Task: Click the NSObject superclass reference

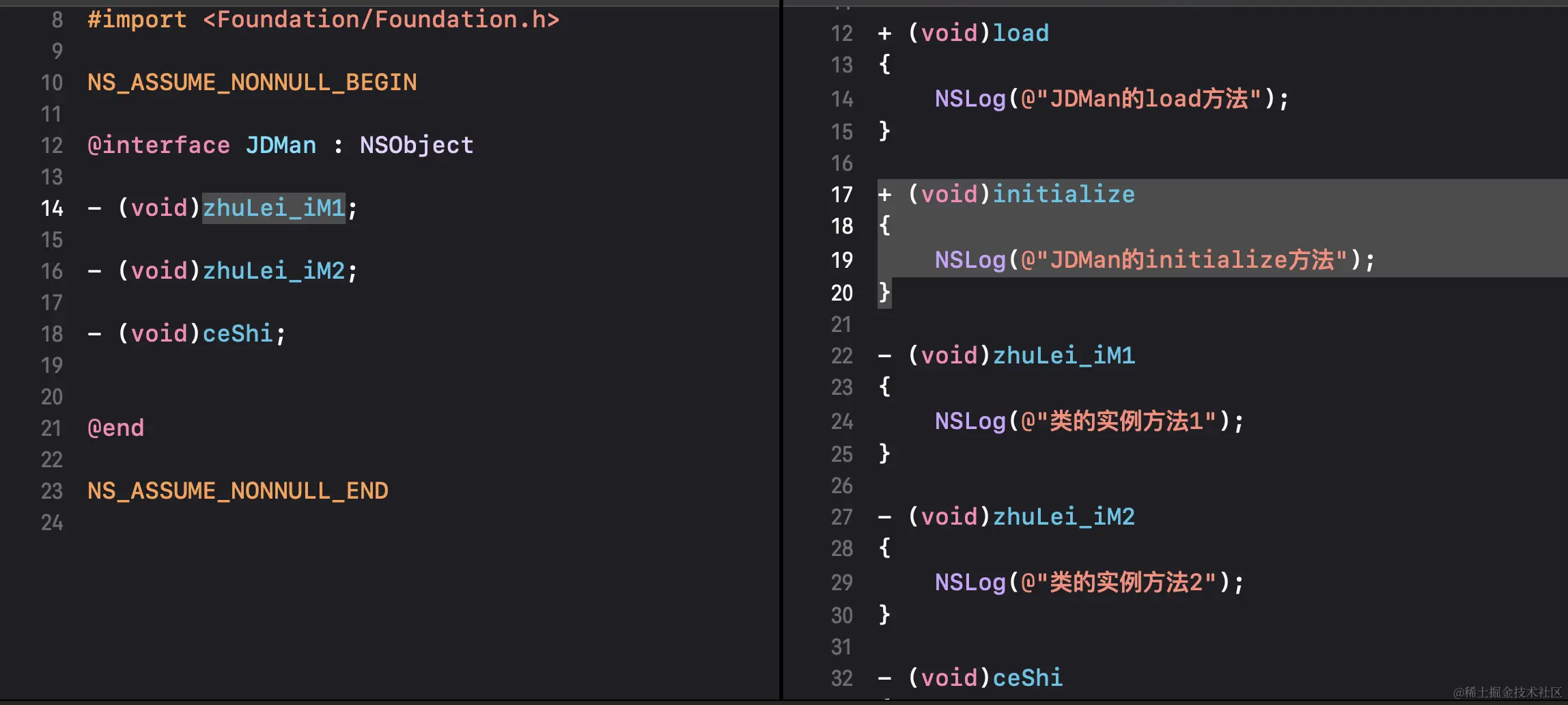Action: [415, 144]
